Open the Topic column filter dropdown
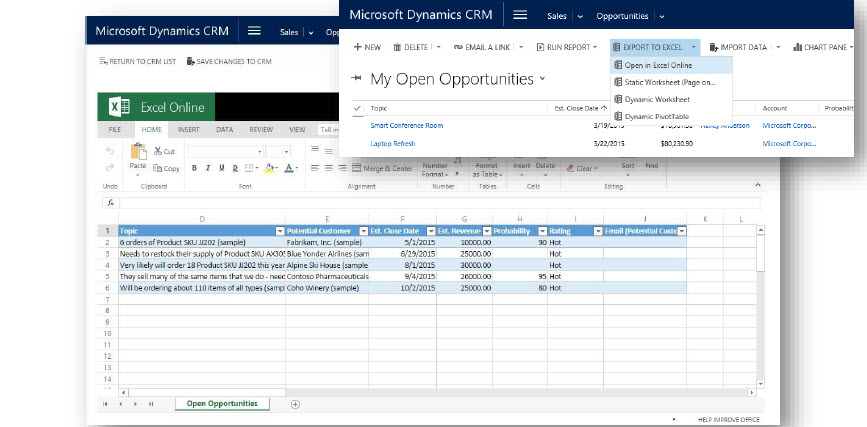The width and height of the screenshot is (867, 427). [280, 231]
